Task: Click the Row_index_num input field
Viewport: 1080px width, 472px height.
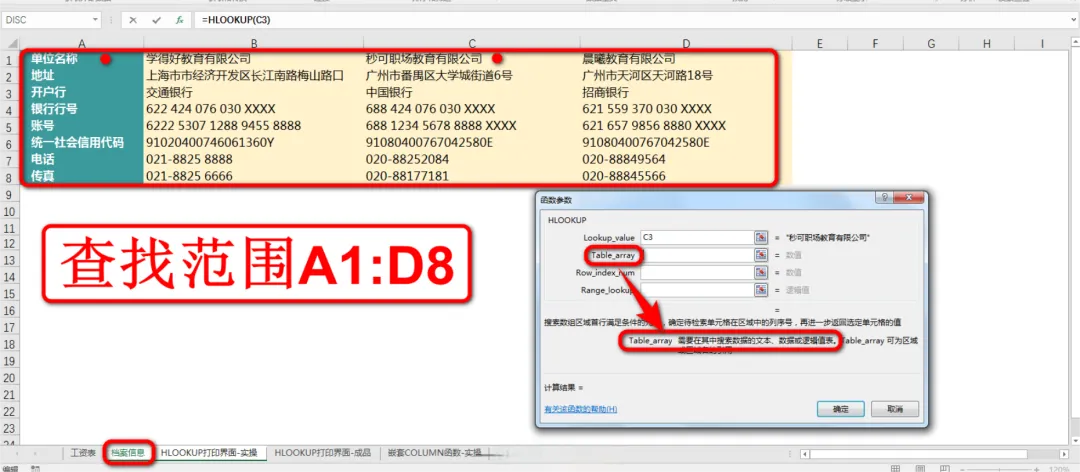Action: pos(696,273)
